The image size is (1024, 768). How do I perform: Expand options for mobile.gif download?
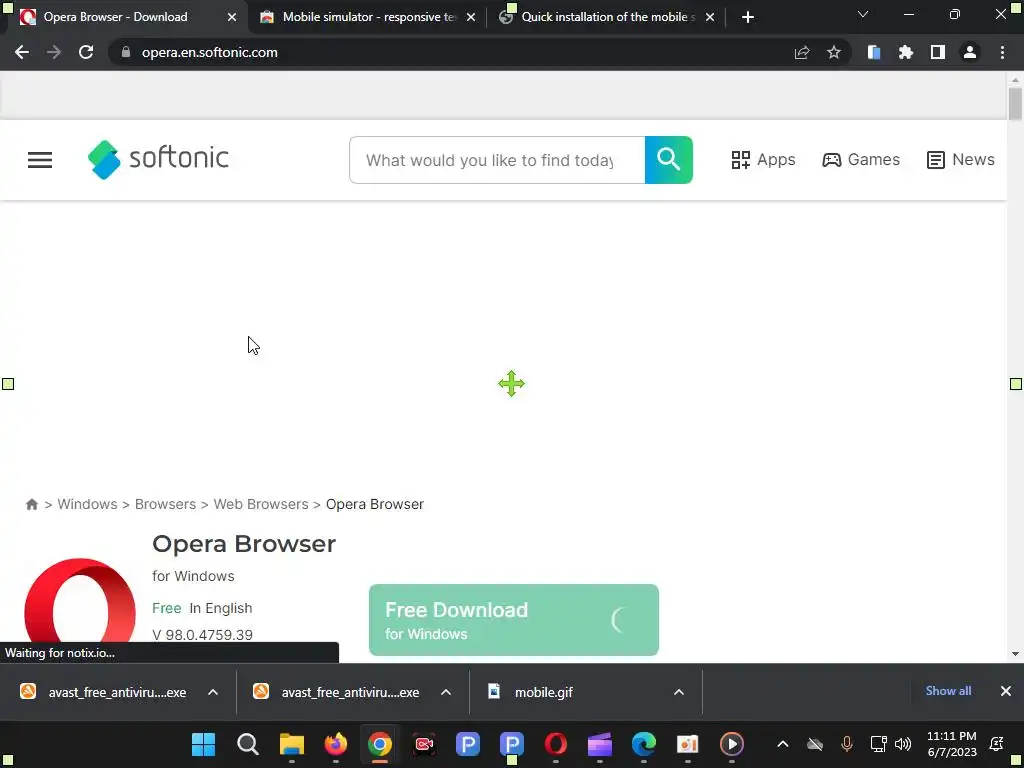679,692
